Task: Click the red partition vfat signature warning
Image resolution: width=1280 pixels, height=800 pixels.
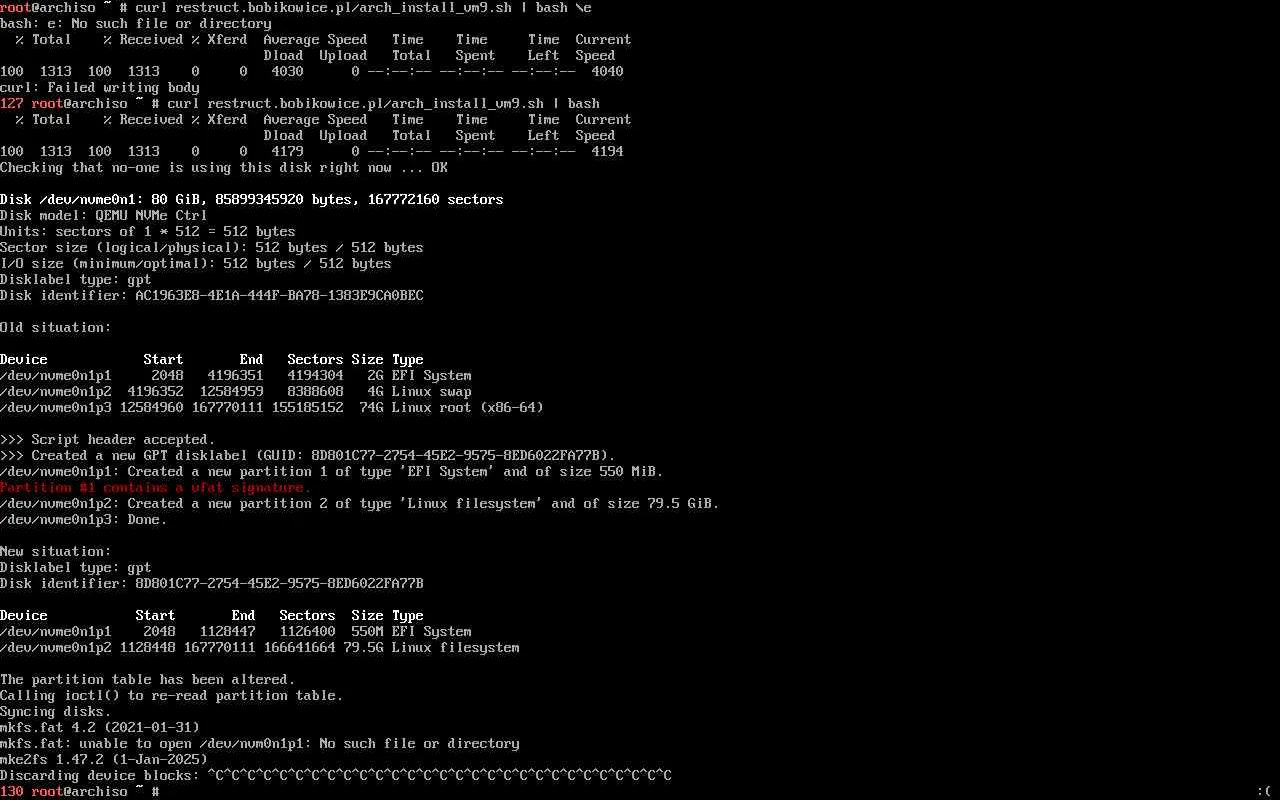Action: [x=156, y=487]
